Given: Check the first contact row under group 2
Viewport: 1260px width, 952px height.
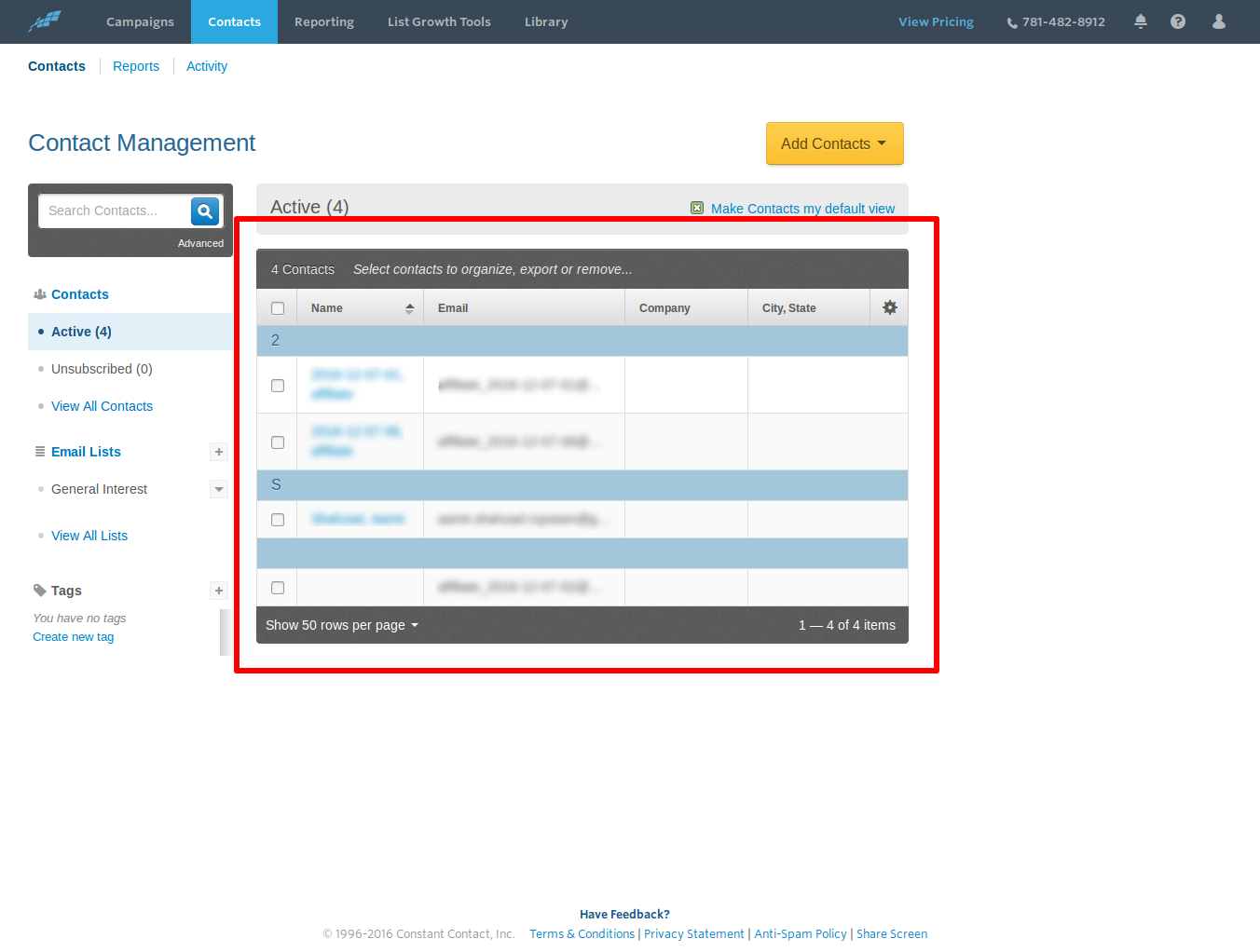Looking at the screenshot, I should pos(278,386).
